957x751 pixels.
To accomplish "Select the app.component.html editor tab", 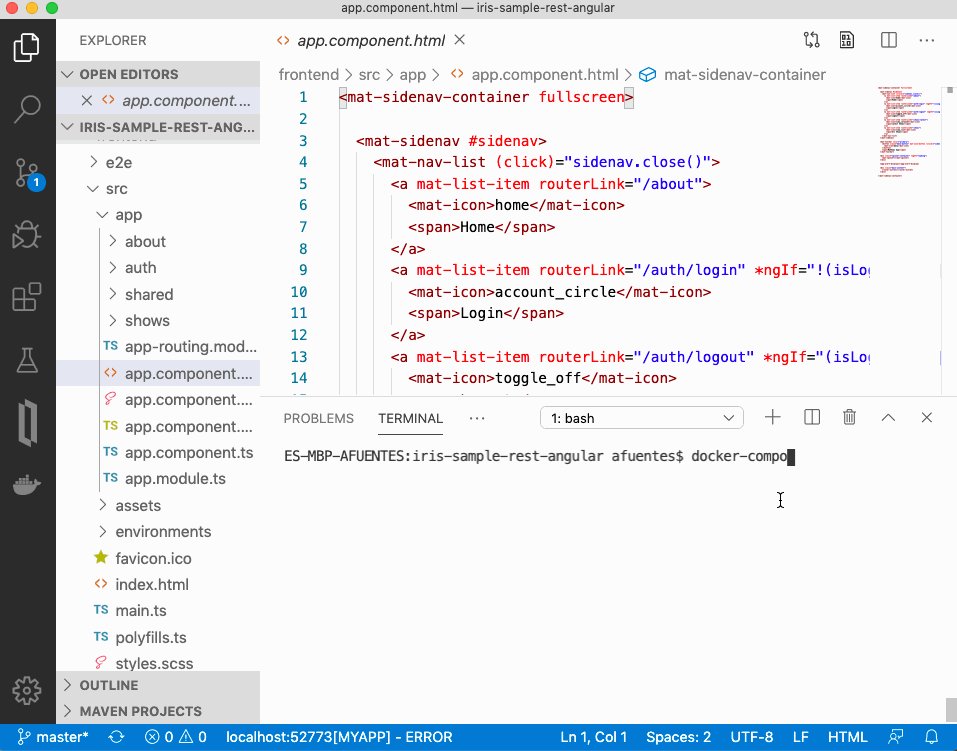I will click(x=360, y=41).
